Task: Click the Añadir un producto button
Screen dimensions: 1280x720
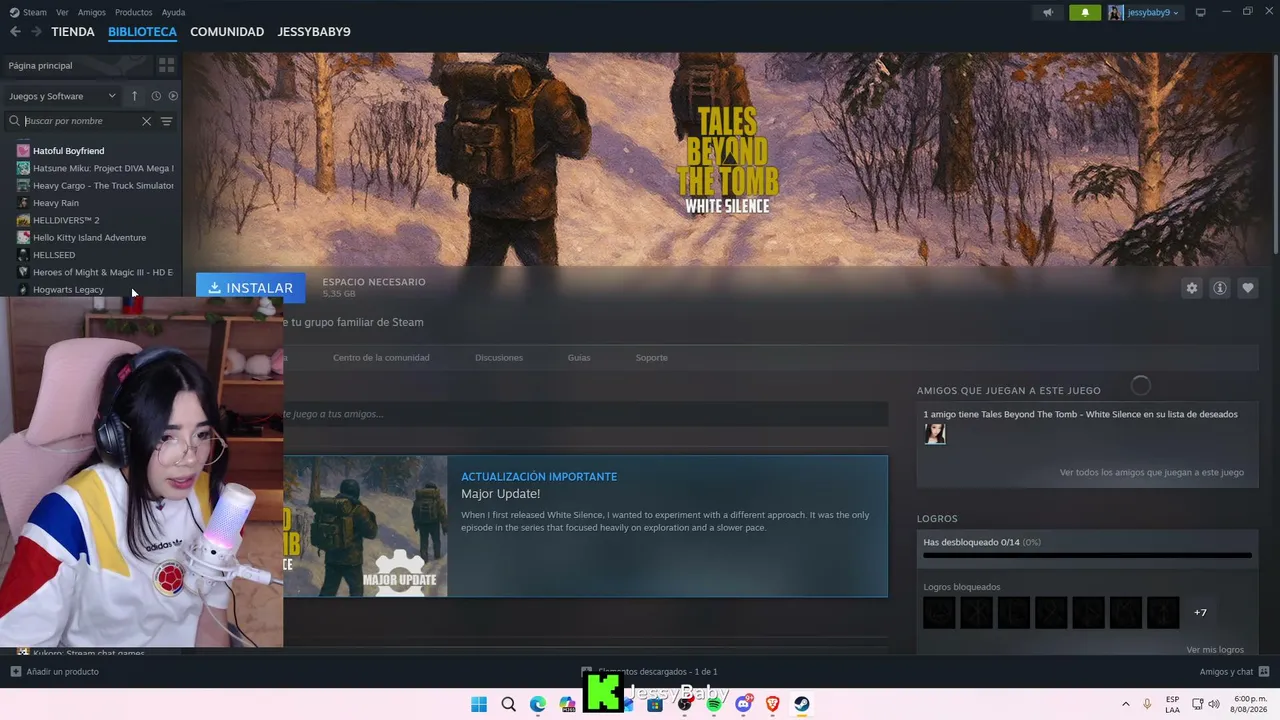Action: pos(54,672)
